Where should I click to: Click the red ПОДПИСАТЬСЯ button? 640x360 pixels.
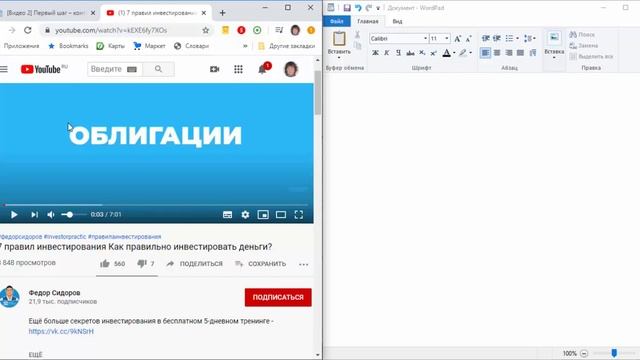(278, 297)
